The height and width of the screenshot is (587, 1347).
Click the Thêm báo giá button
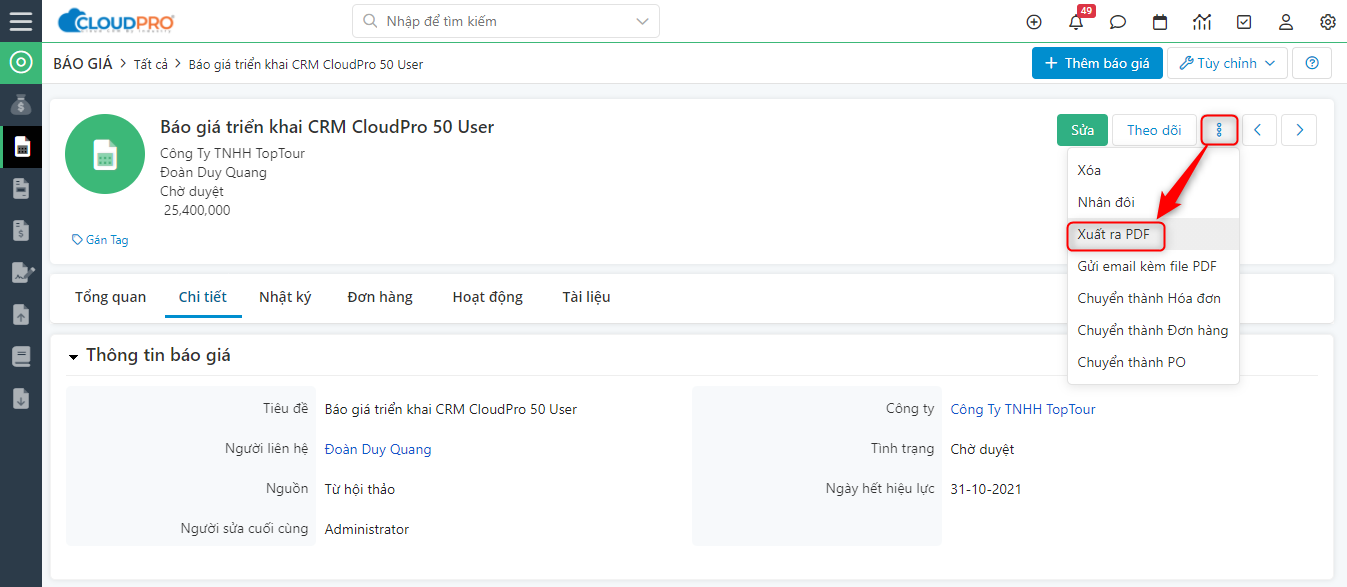tap(1097, 63)
